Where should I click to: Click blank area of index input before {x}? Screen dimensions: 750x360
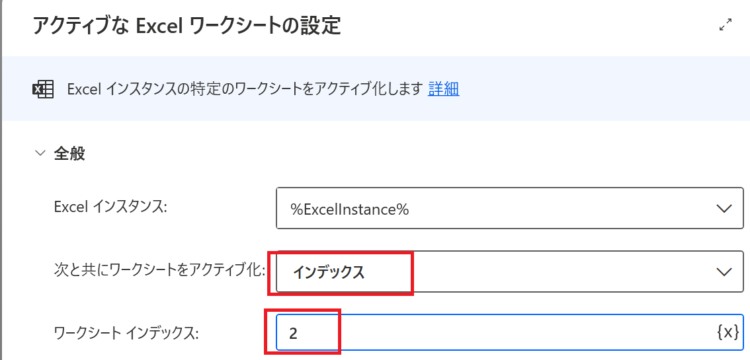[526, 332]
